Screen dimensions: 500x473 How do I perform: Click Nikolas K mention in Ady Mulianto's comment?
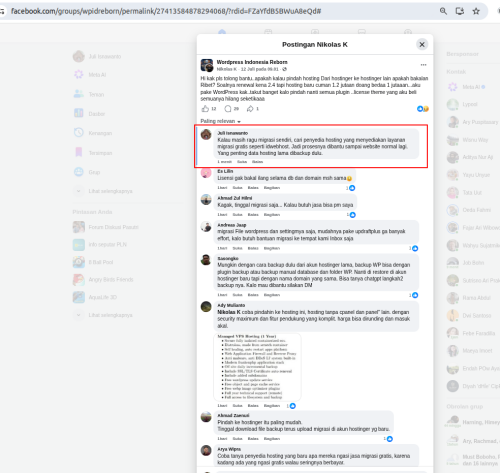(229, 312)
